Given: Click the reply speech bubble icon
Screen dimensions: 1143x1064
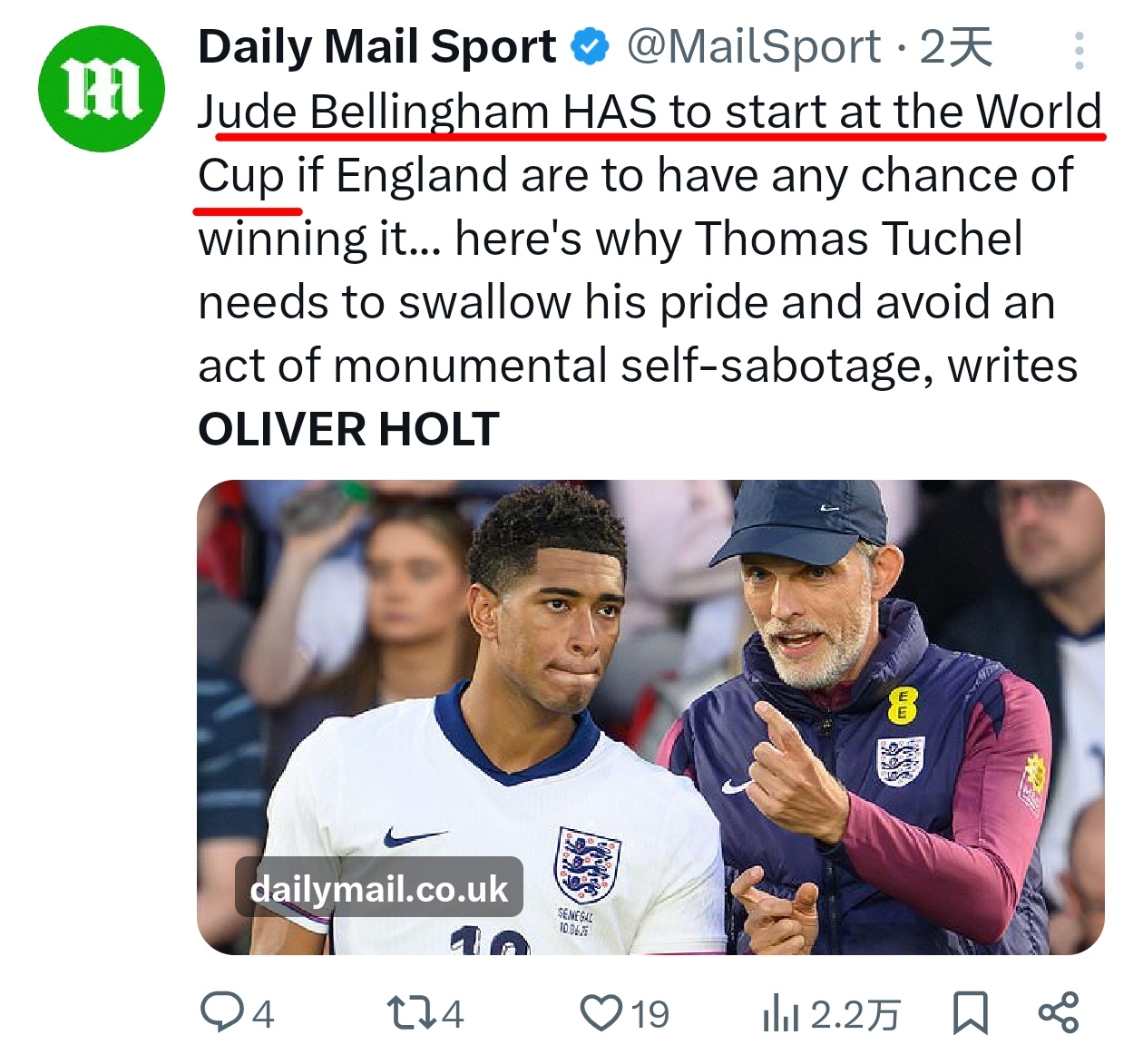Looking at the screenshot, I should (220, 1012).
